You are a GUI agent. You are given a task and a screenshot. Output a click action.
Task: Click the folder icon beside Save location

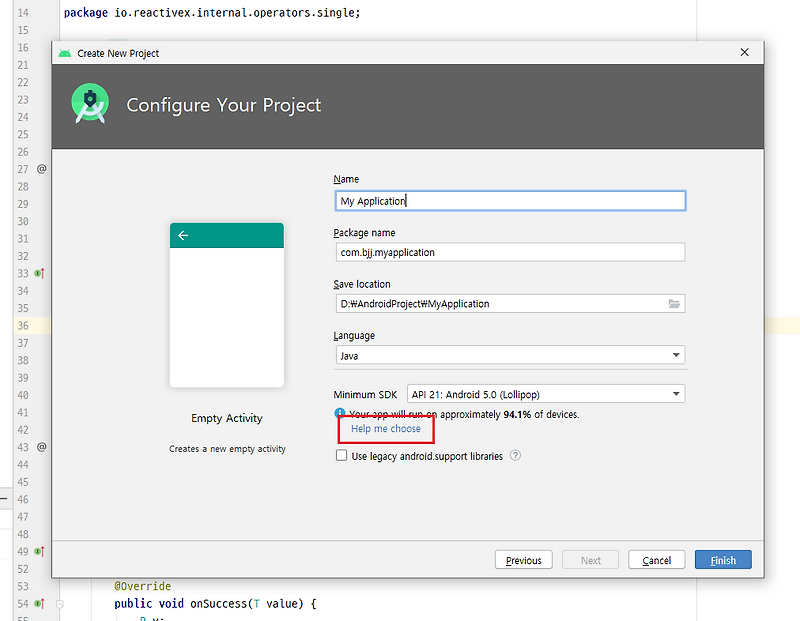(x=674, y=303)
